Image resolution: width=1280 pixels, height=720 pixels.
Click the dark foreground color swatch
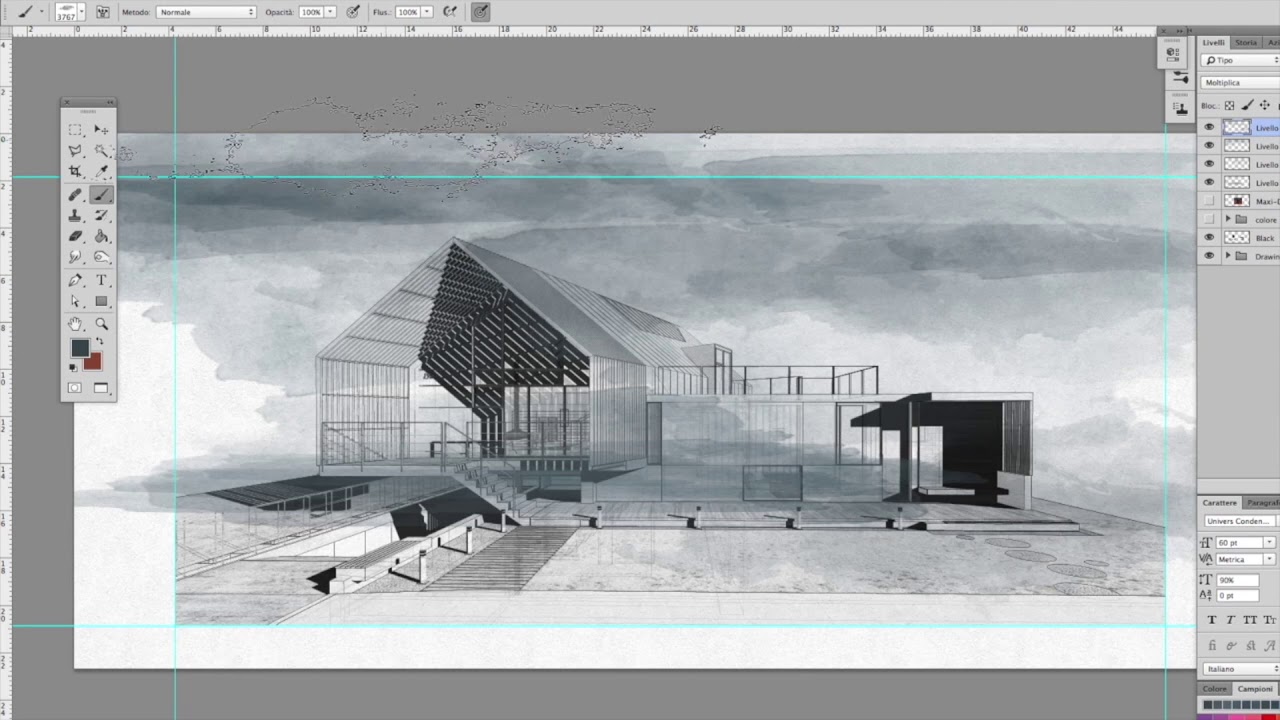(x=80, y=348)
